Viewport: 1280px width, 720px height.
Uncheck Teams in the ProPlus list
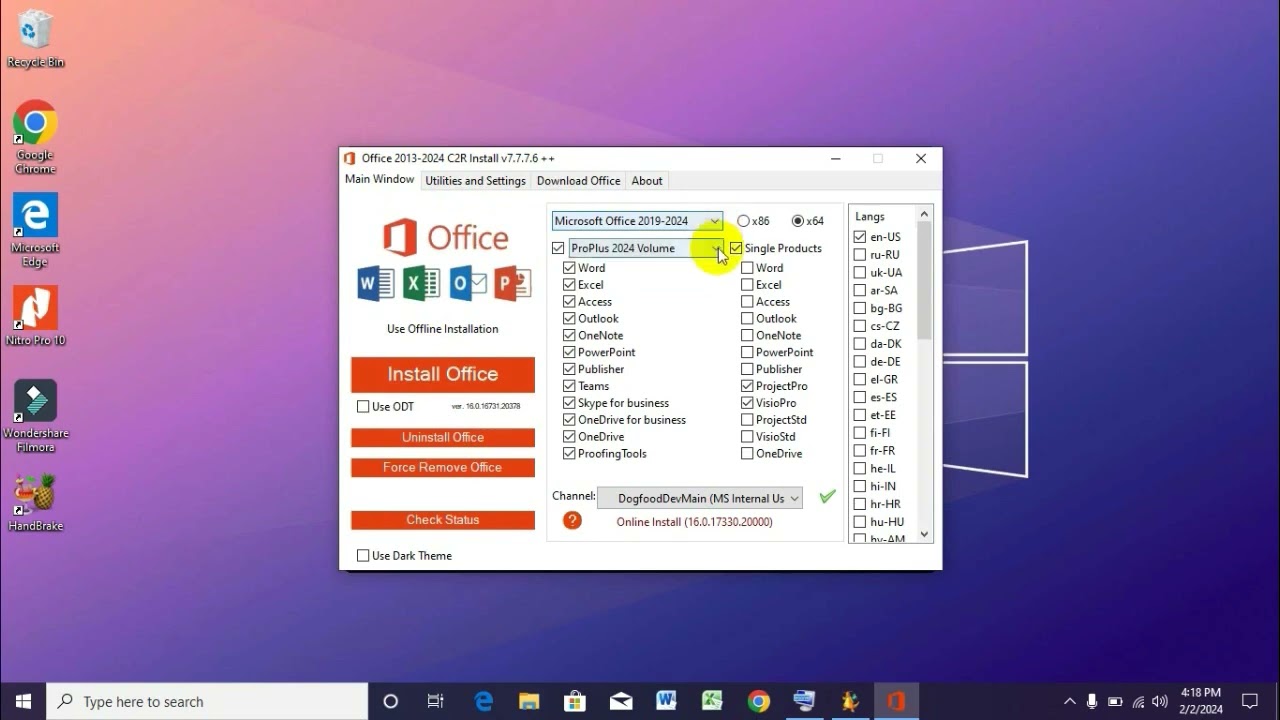click(569, 386)
